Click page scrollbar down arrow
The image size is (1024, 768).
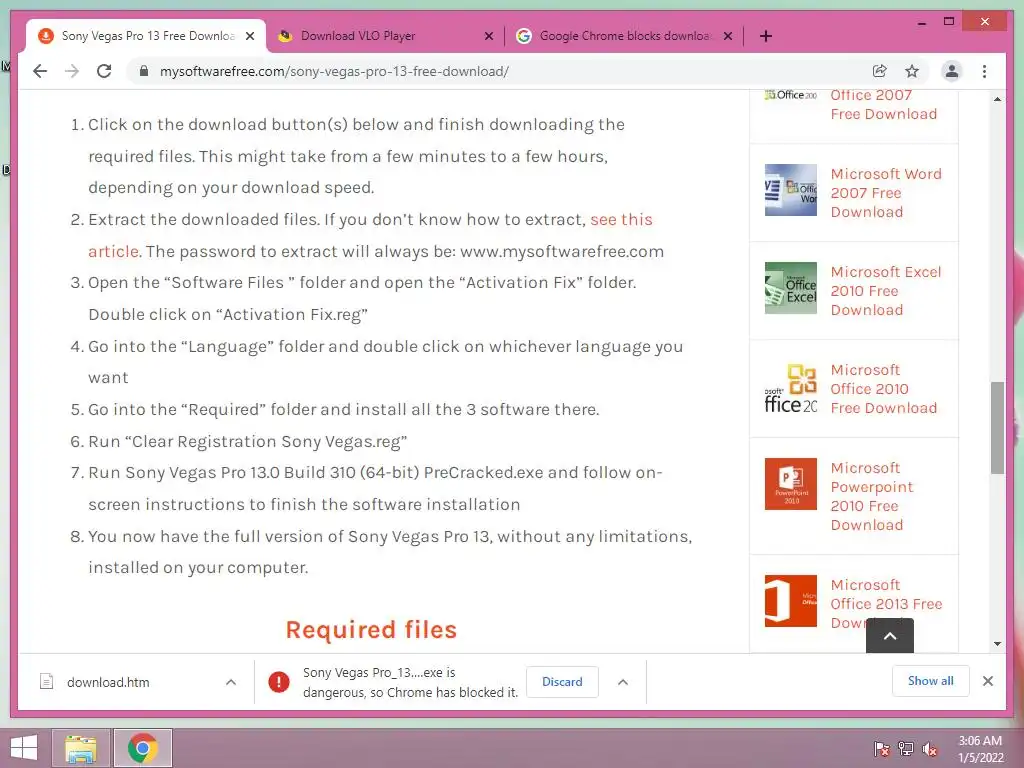coord(997,644)
